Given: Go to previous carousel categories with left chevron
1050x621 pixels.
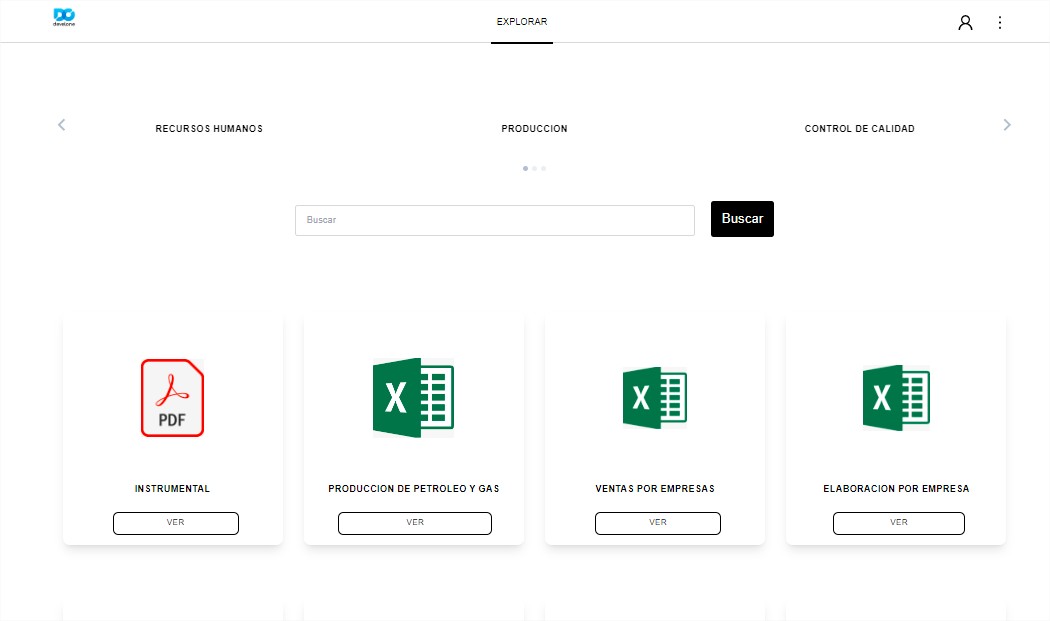Looking at the screenshot, I should [x=62, y=125].
